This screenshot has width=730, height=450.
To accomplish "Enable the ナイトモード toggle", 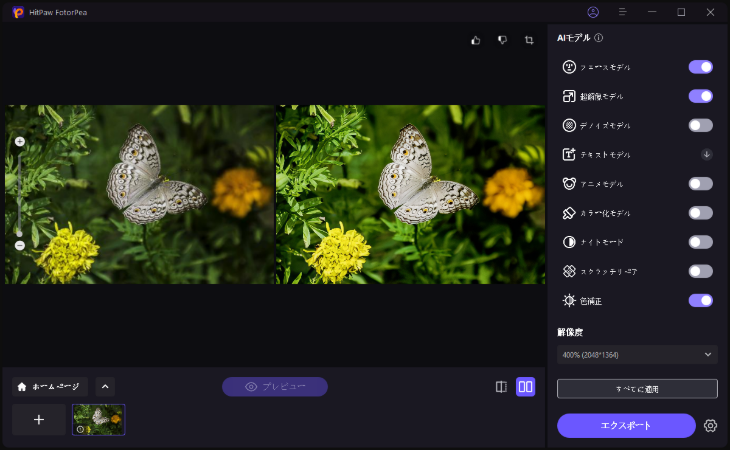I will (700, 242).
